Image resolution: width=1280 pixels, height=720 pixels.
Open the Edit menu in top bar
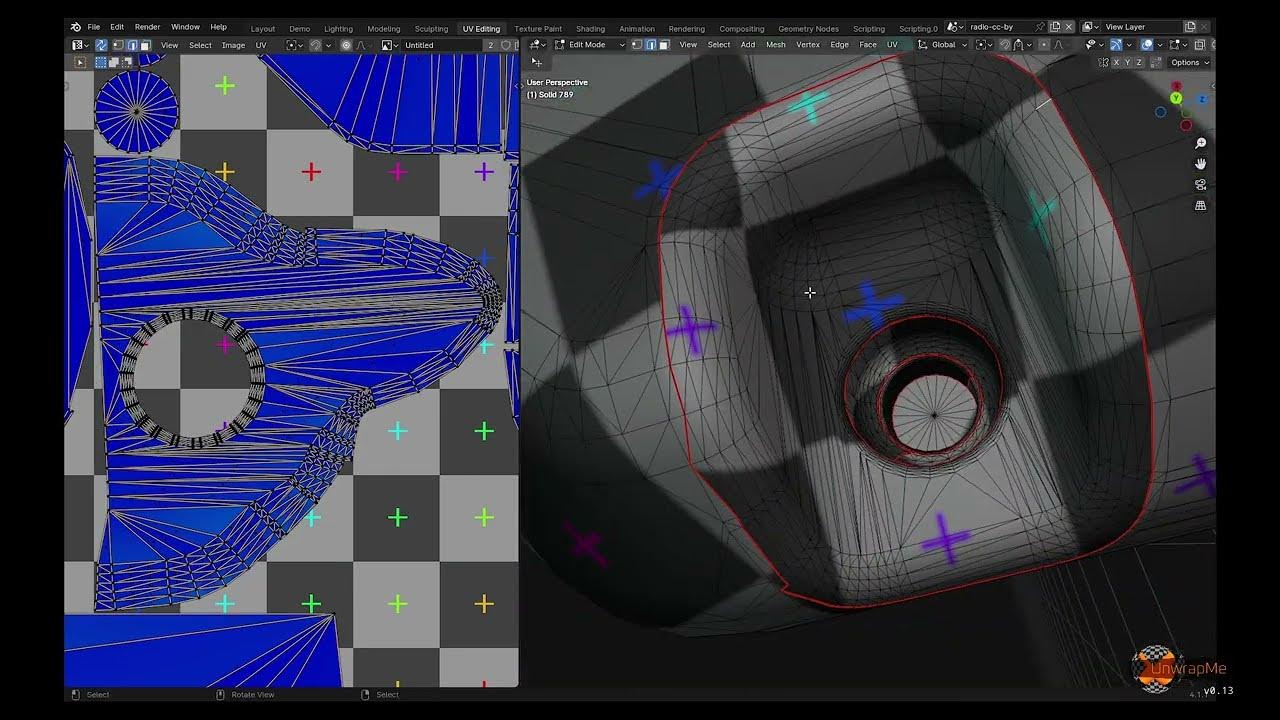pos(117,27)
